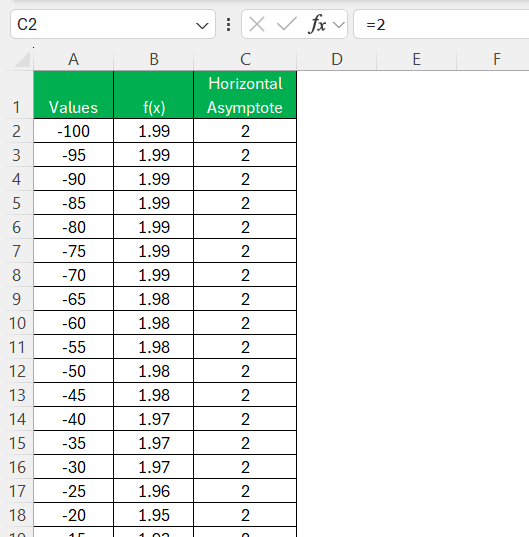
Task: Select cell containing -50
Action: [x=74, y=371]
